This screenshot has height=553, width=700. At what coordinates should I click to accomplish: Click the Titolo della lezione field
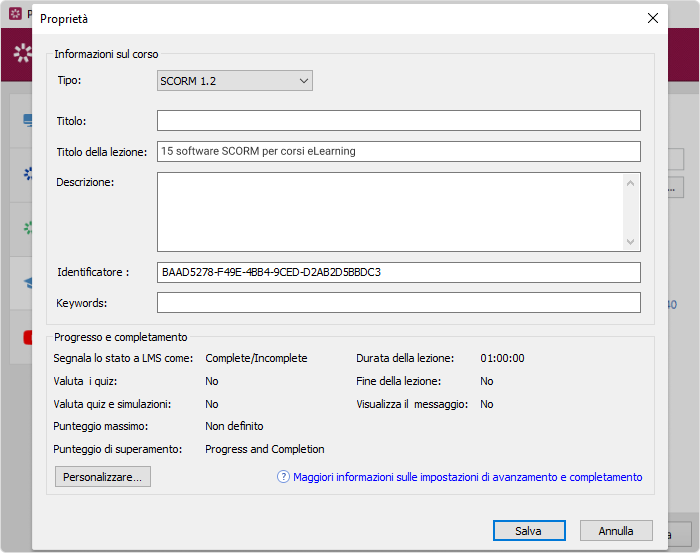coord(399,151)
